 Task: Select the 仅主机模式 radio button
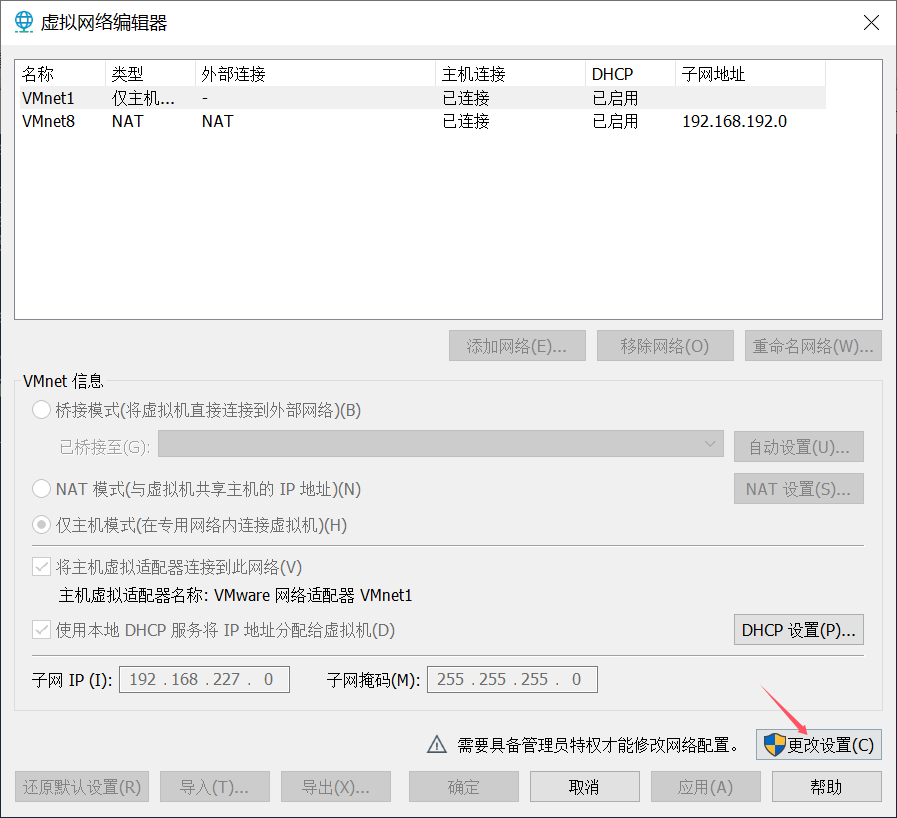point(41,525)
